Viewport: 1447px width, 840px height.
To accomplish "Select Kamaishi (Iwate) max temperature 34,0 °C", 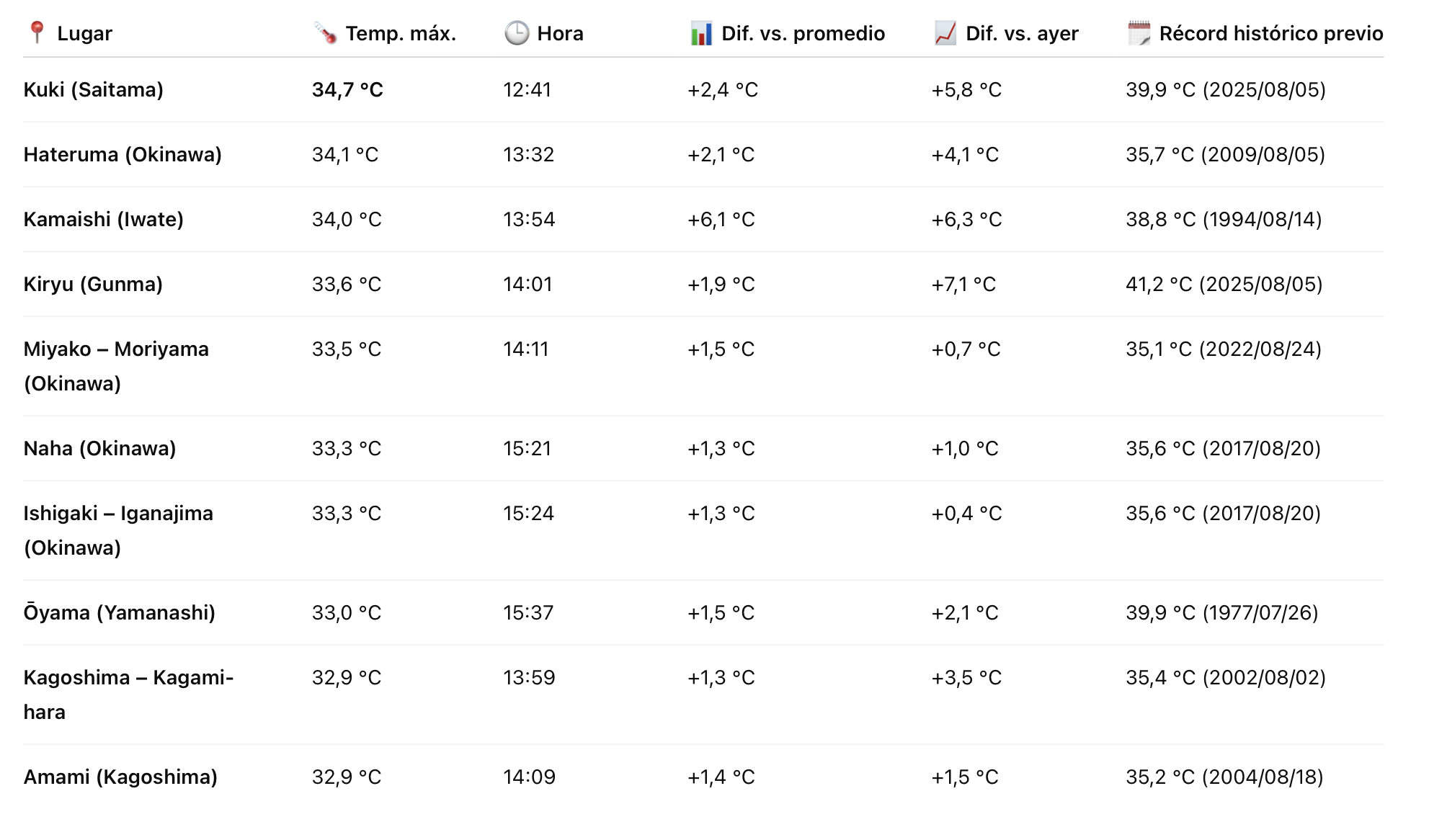I will [347, 220].
